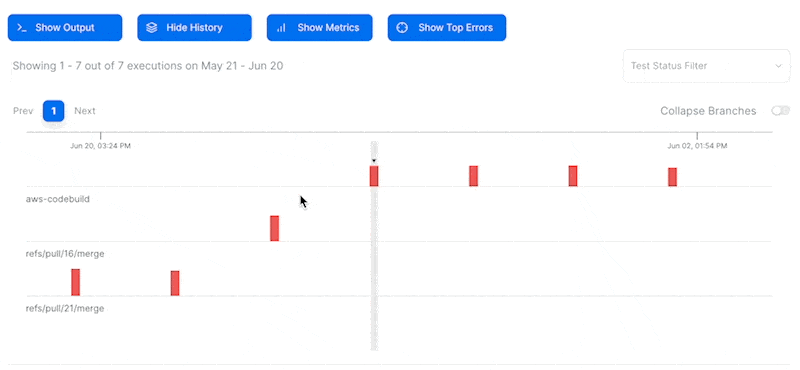Select the last aws-codebuild execution bar near Jun 02

[x=672, y=177]
